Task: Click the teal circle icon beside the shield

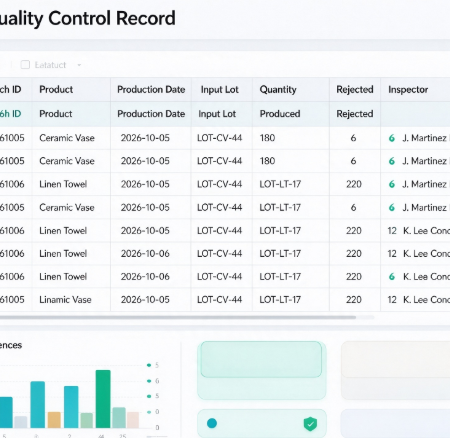Action: (212, 423)
